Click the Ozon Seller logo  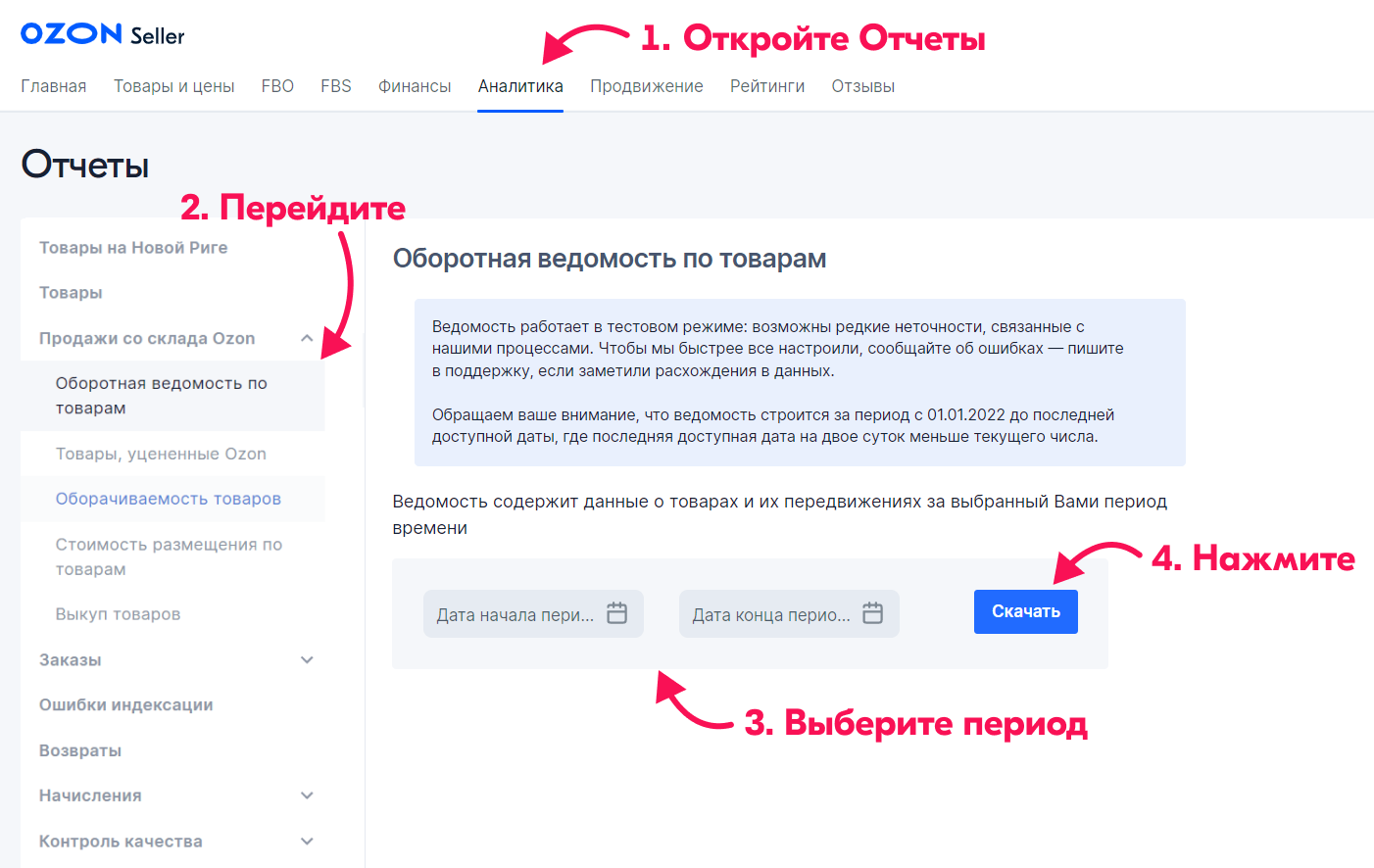pyautogui.click(x=102, y=34)
